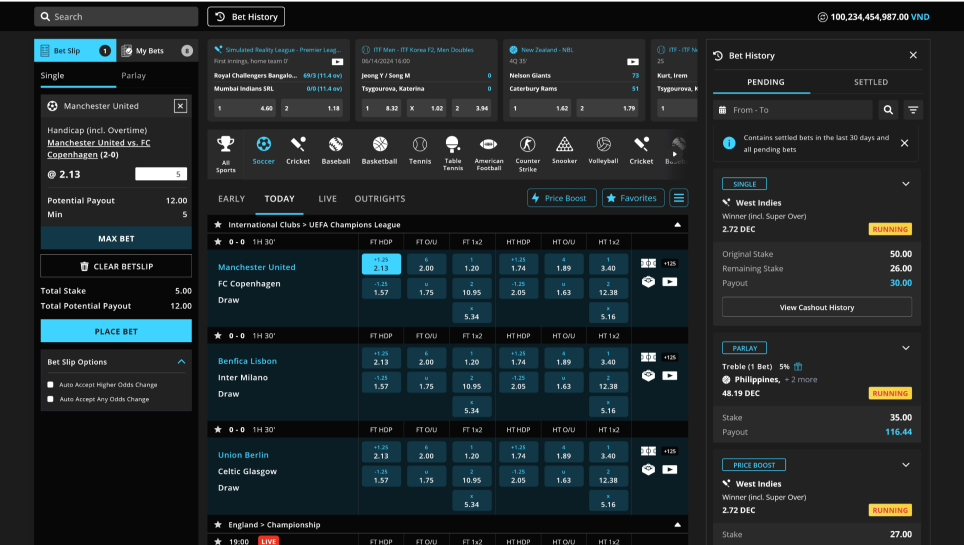Switch to SETTLED bets tab
This screenshot has width=964, height=545.
pyautogui.click(x=871, y=82)
